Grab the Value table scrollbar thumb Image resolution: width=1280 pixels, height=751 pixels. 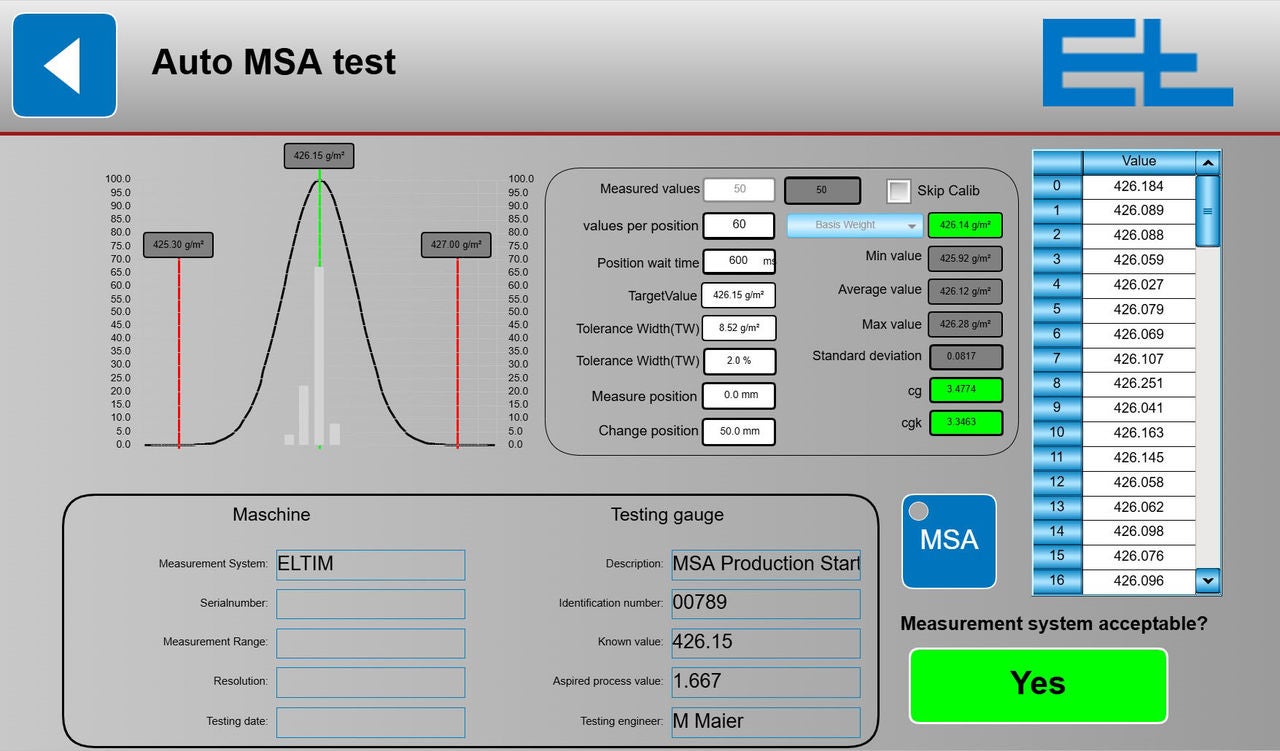tap(1207, 211)
